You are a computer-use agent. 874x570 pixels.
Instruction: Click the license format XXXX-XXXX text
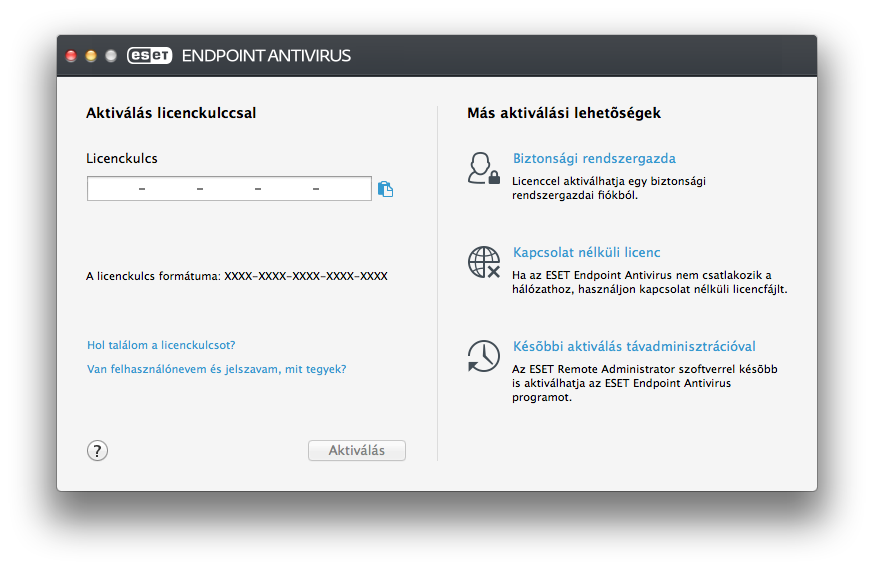(237, 276)
